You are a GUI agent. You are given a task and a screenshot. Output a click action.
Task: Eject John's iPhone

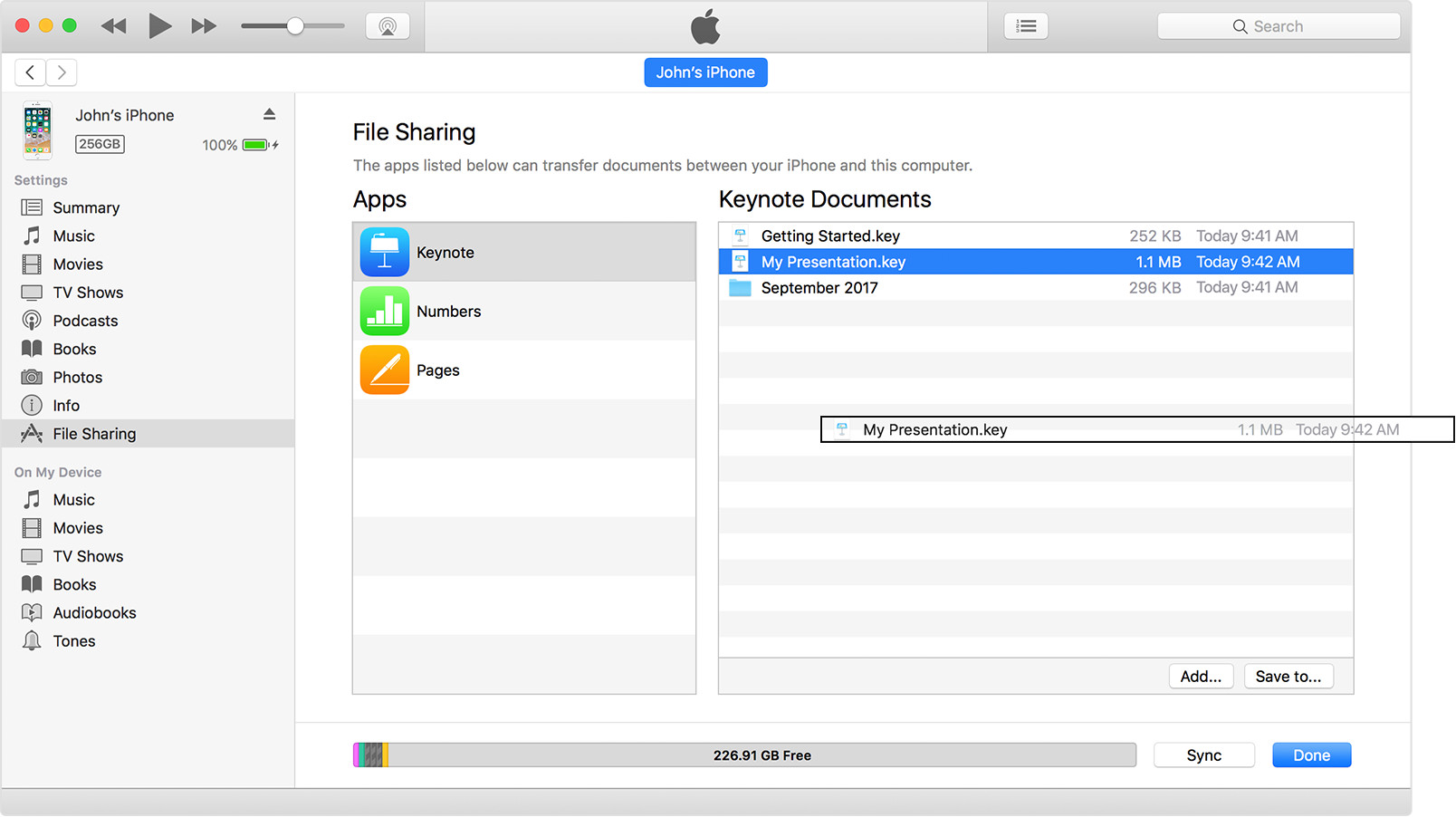coord(269,114)
